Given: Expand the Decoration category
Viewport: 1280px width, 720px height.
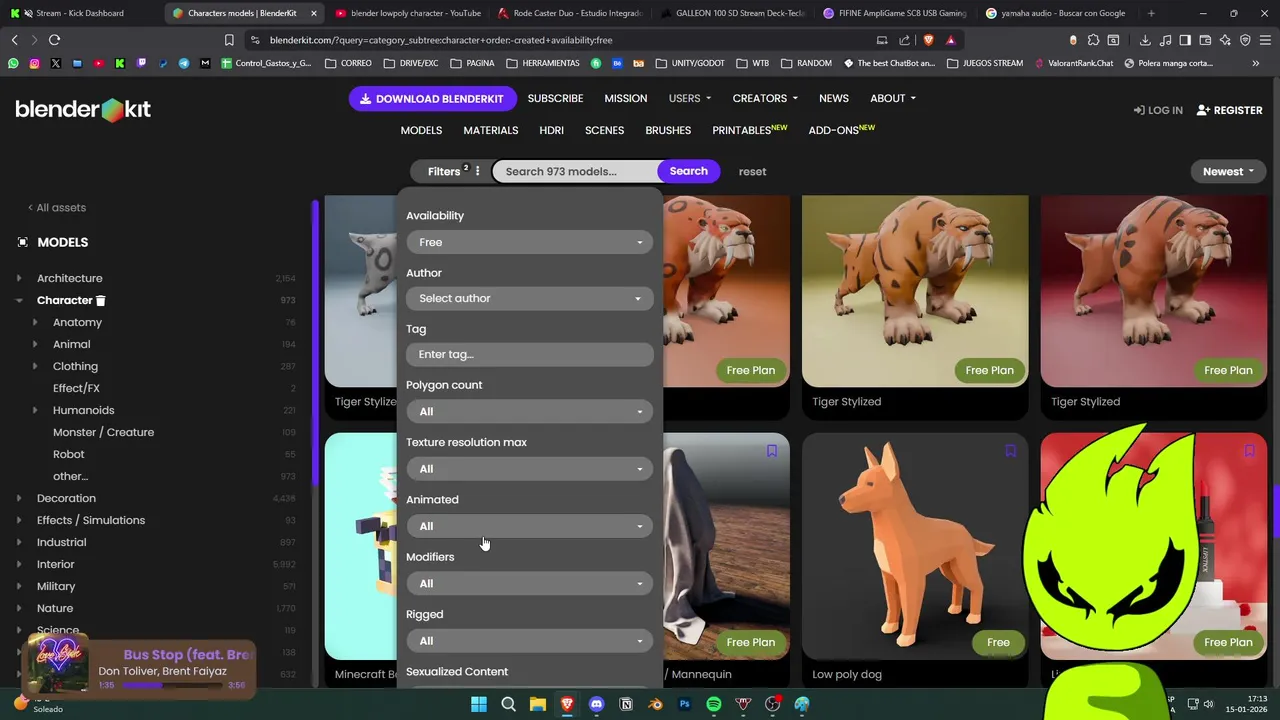Looking at the screenshot, I should (19, 498).
